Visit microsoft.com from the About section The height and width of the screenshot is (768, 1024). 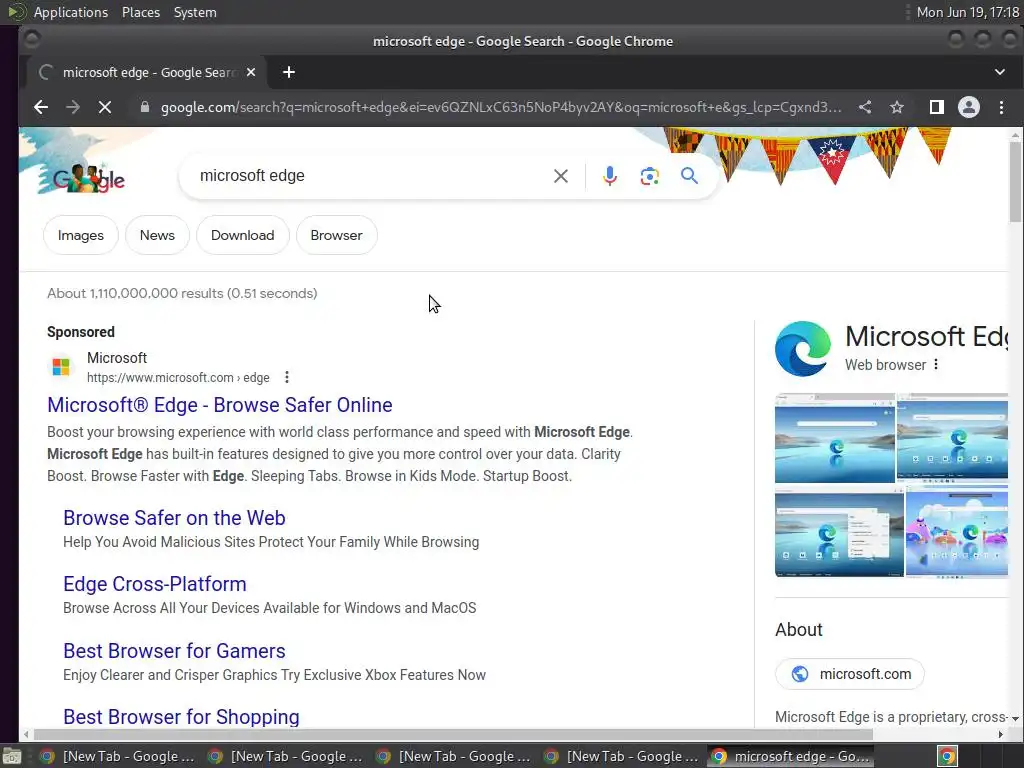[850, 674]
